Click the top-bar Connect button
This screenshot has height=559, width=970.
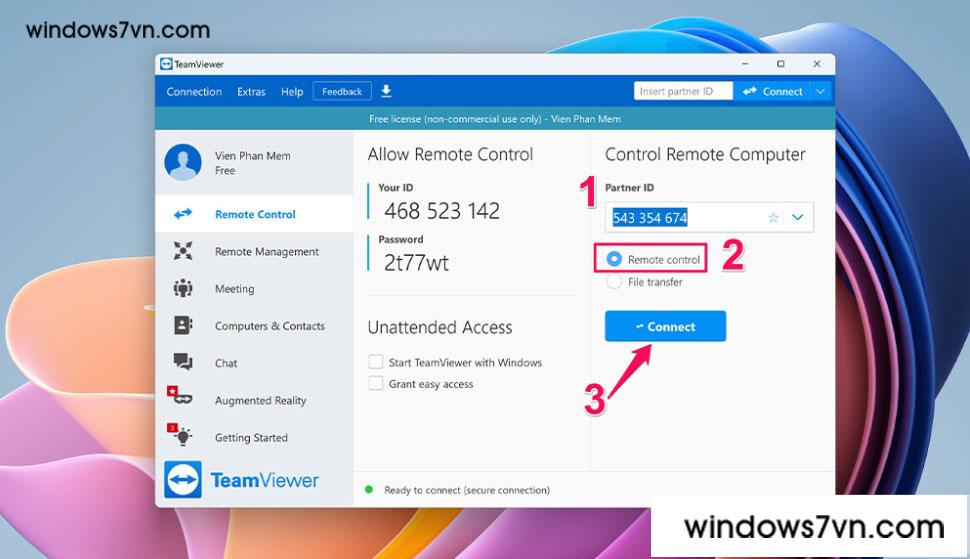(773, 92)
